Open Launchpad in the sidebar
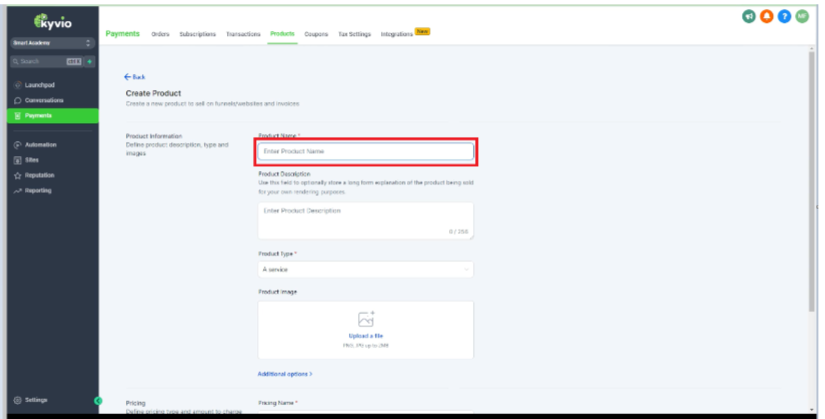 [40, 87]
